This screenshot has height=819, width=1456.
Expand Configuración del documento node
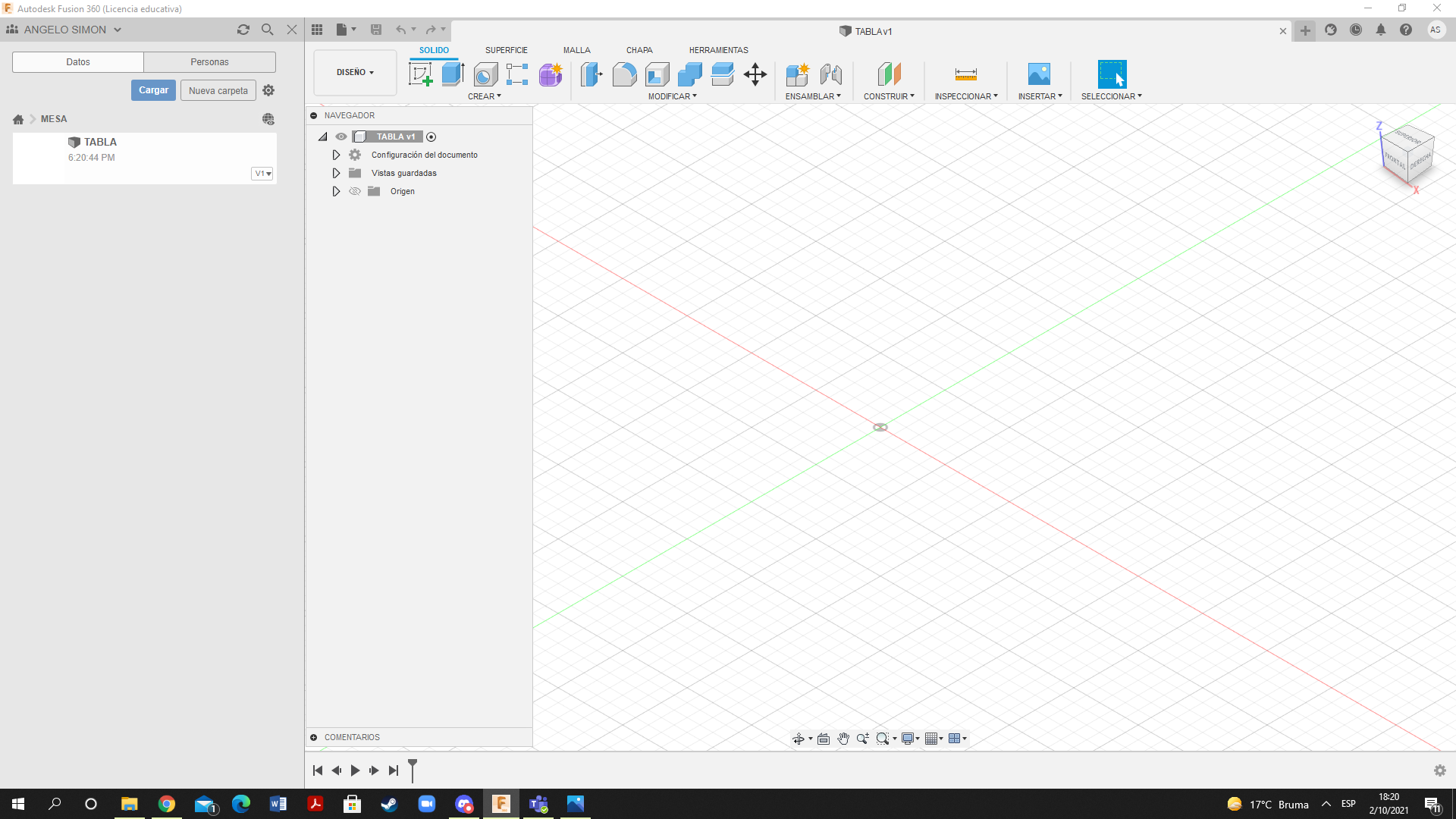[336, 155]
